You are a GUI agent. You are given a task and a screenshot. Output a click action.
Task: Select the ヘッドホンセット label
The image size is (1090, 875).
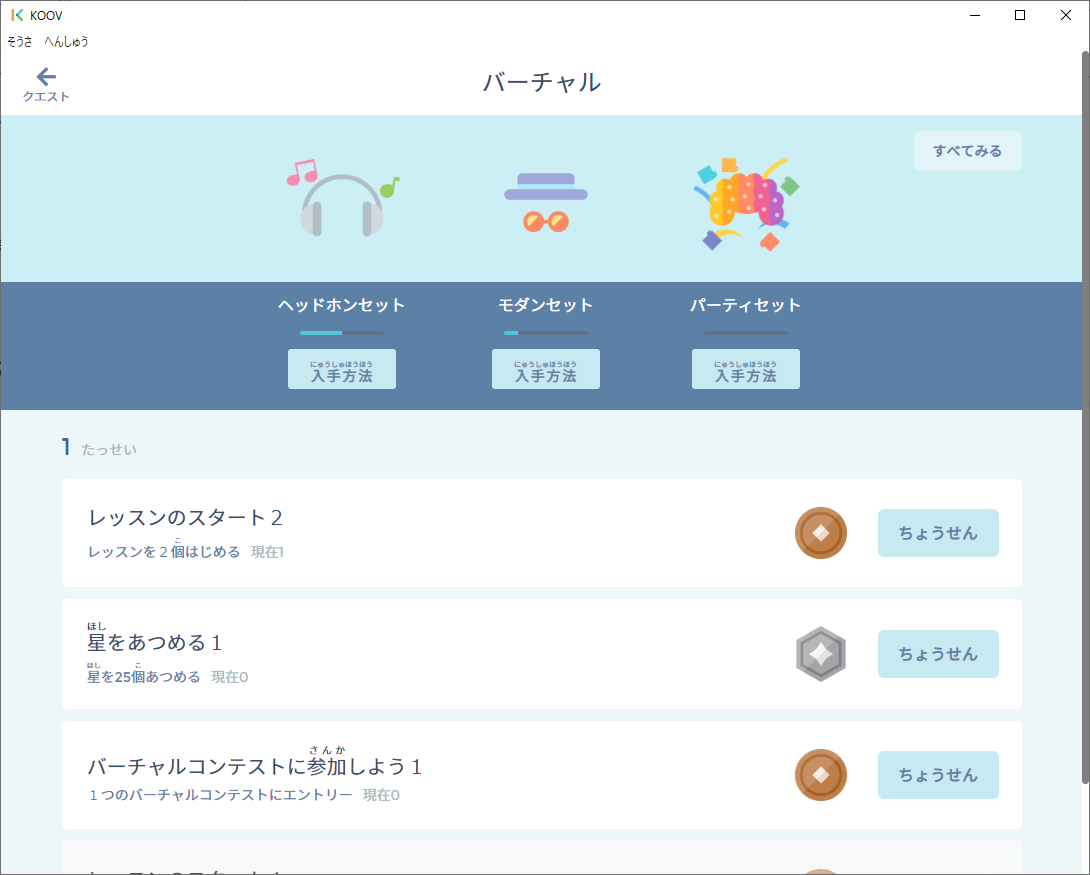pyautogui.click(x=341, y=305)
